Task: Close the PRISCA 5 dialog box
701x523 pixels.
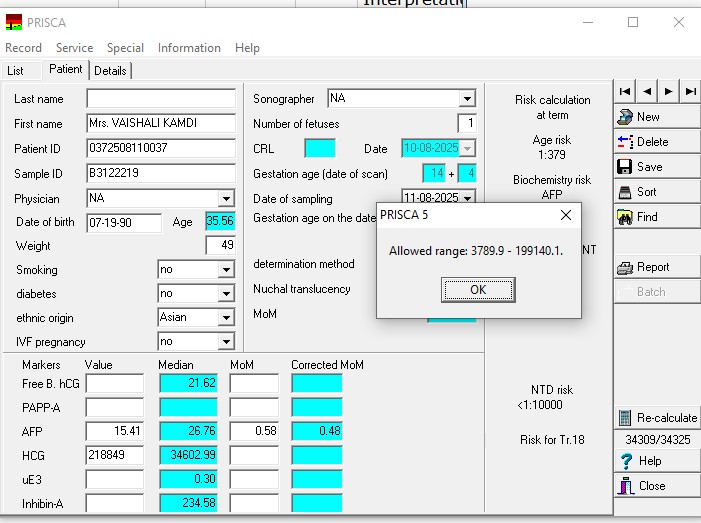Action: point(565,215)
